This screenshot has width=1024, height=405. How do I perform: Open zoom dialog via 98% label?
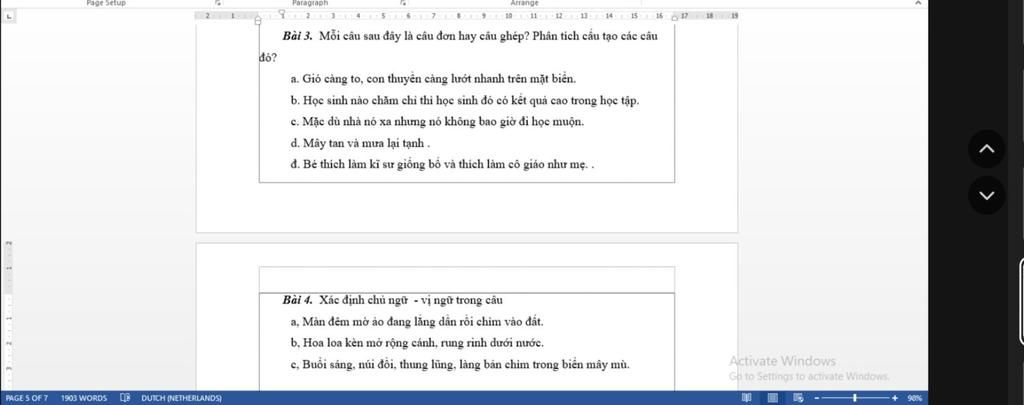(x=914, y=398)
